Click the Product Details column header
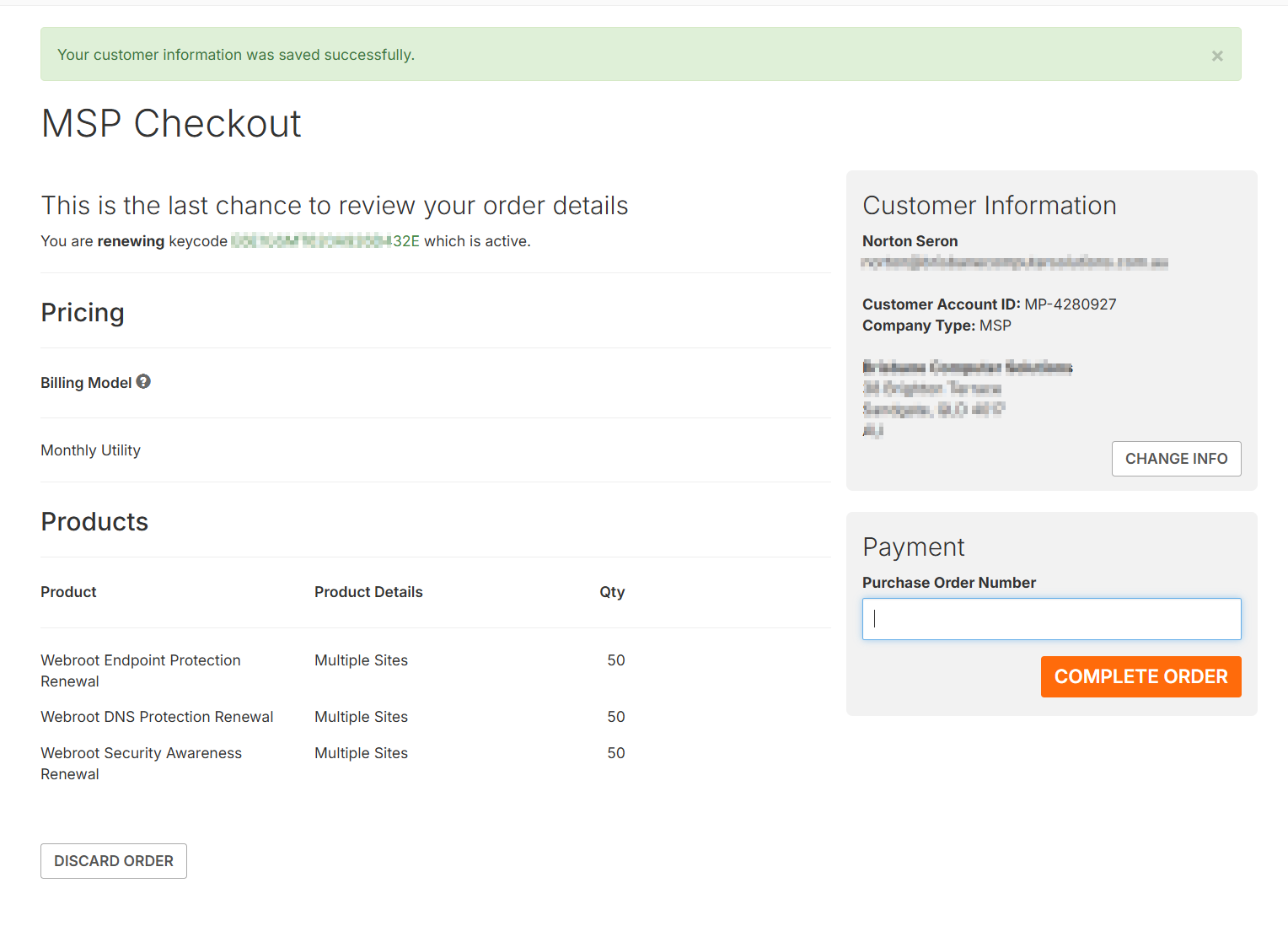Screen dimensions: 1288x926 (x=368, y=592)
